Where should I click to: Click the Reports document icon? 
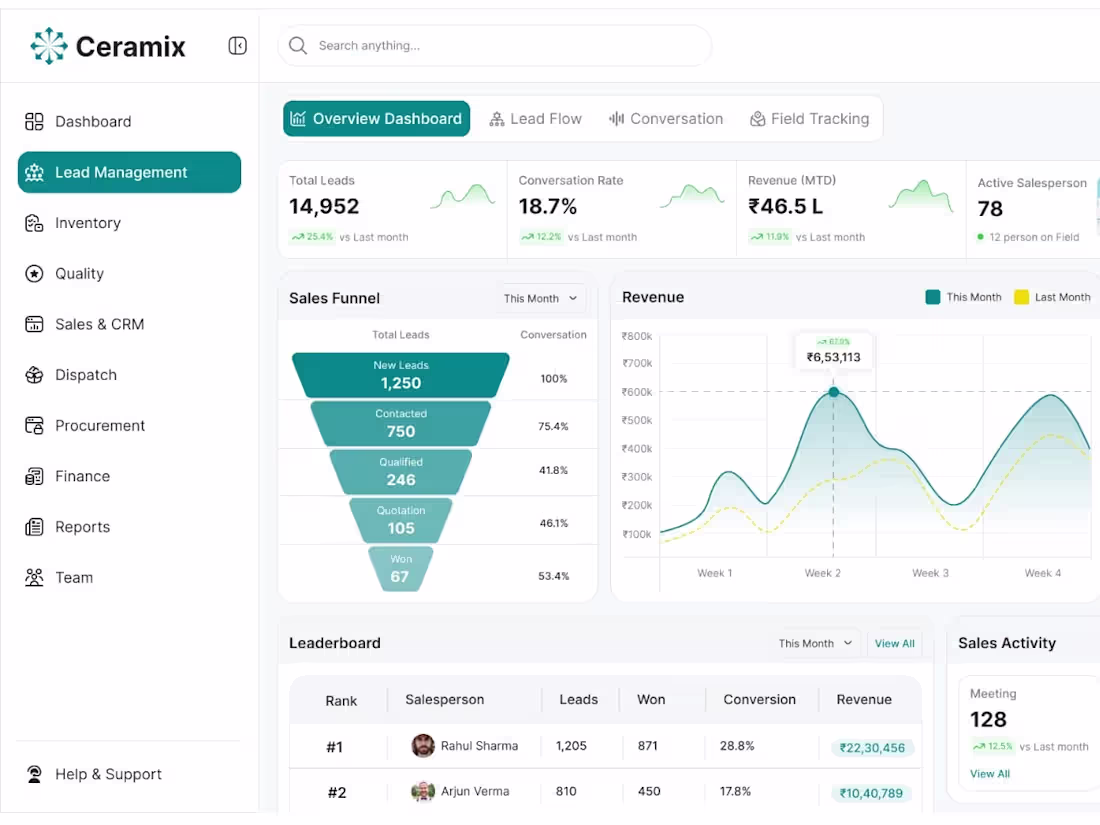pyautogui.click(x=34, y=527)
